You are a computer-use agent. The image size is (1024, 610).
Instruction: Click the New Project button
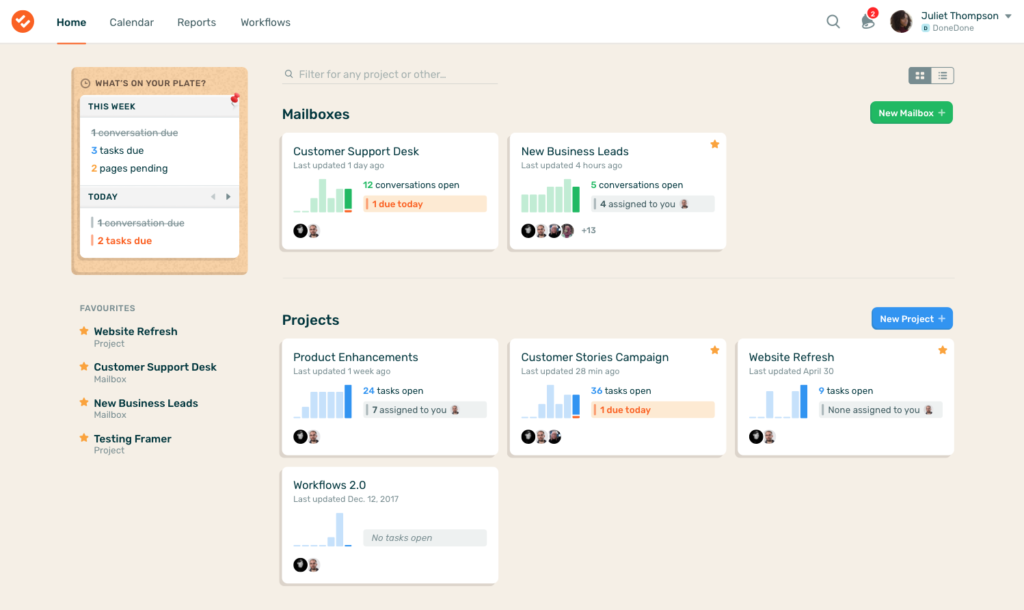coord(911,318)
